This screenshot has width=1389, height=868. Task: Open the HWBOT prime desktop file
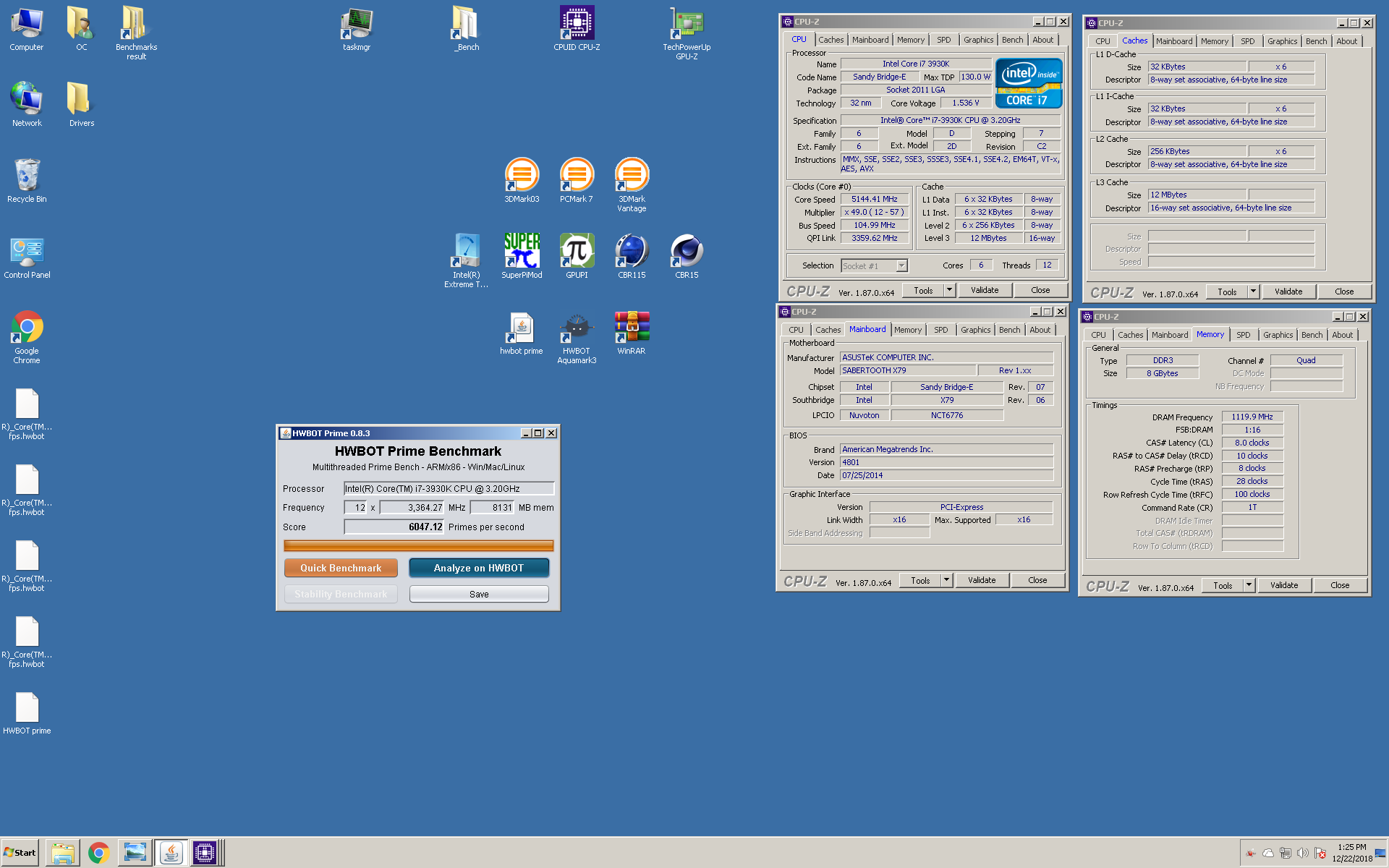pos(27,713)
